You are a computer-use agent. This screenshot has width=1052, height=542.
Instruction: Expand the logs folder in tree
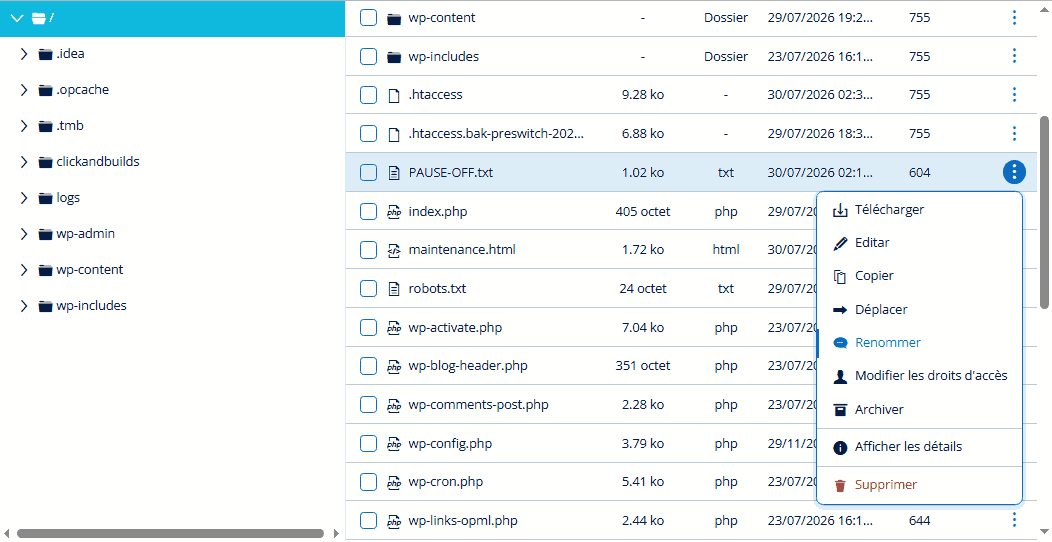point(24,198)
